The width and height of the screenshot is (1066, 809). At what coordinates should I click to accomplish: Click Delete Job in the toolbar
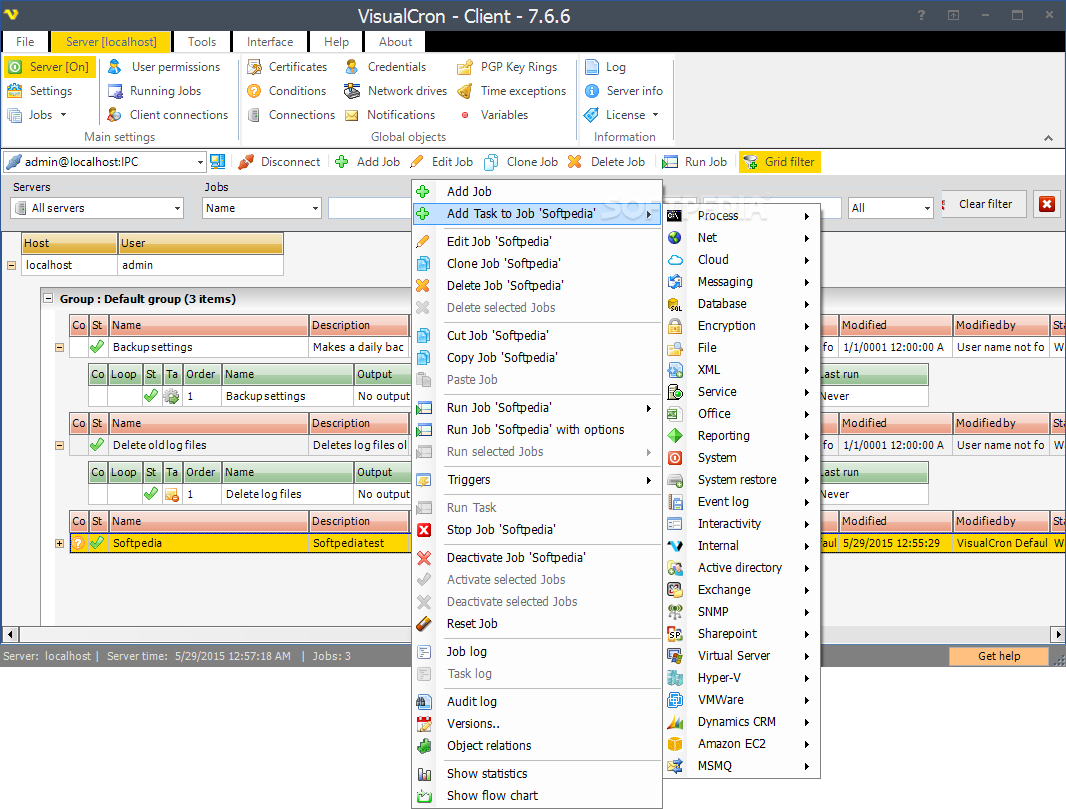(606, 162)
